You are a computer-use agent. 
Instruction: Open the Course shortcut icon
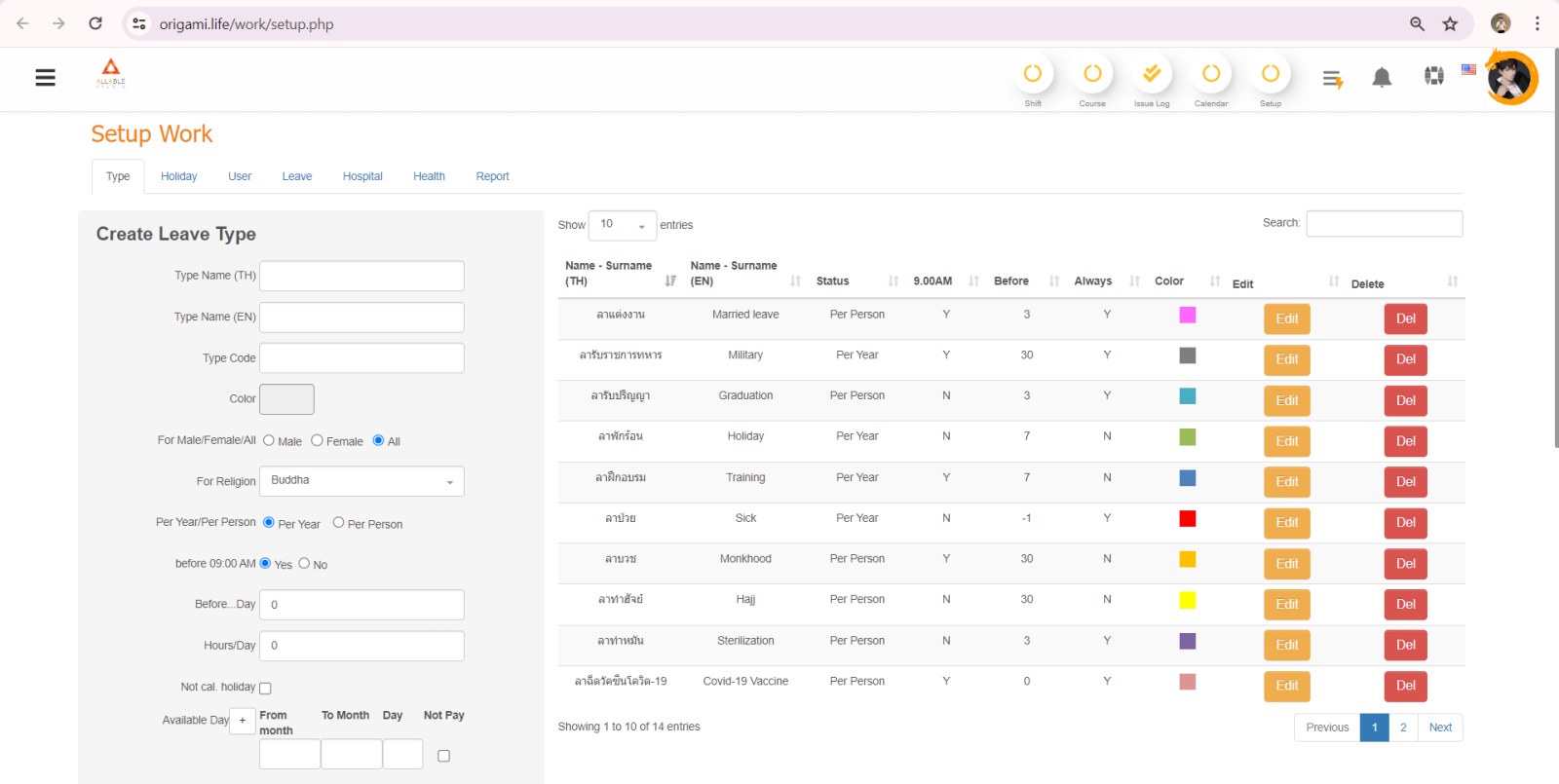[x=1092, y=74]
